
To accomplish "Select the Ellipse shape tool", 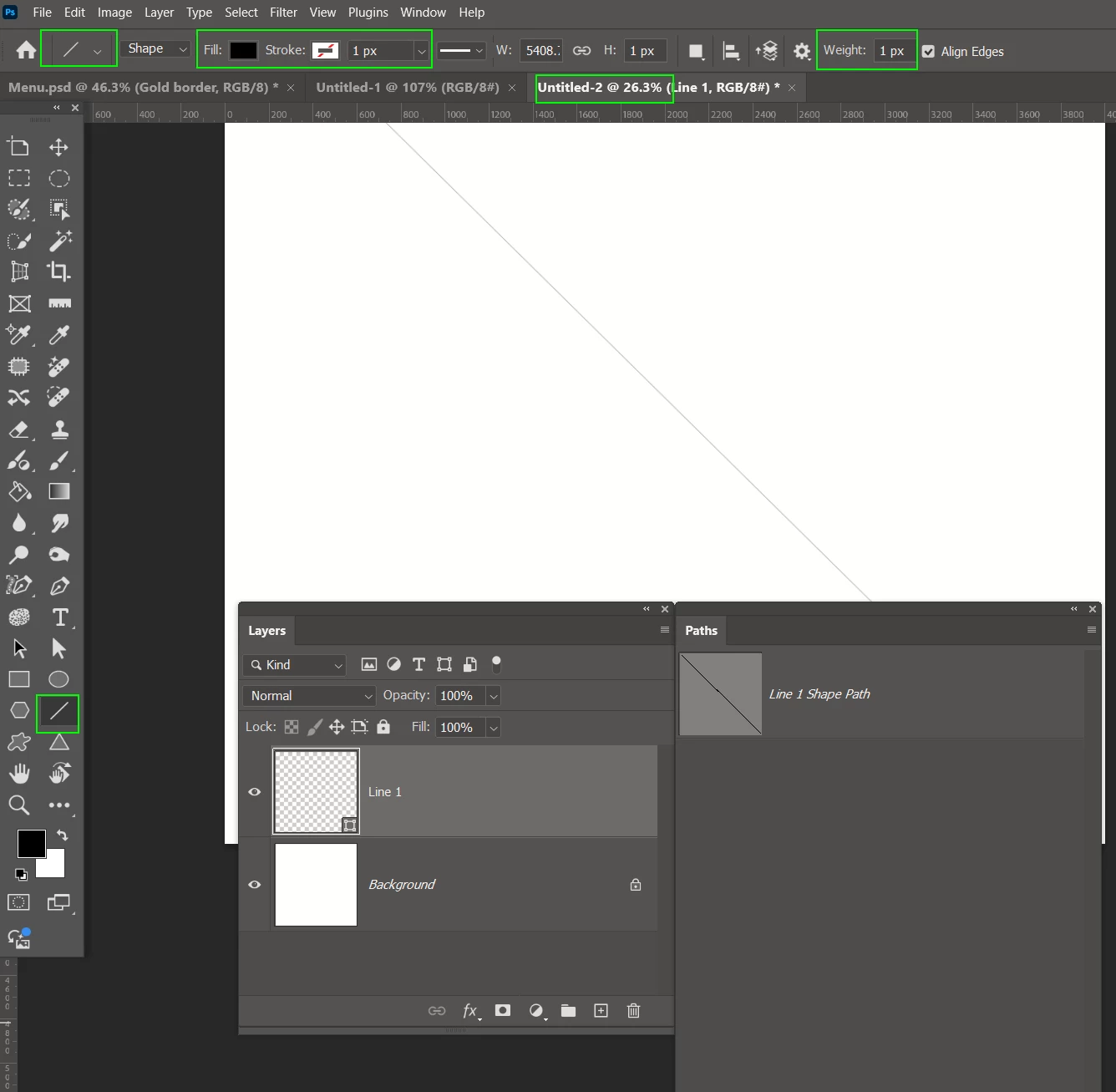I will [x=58, y=679].
